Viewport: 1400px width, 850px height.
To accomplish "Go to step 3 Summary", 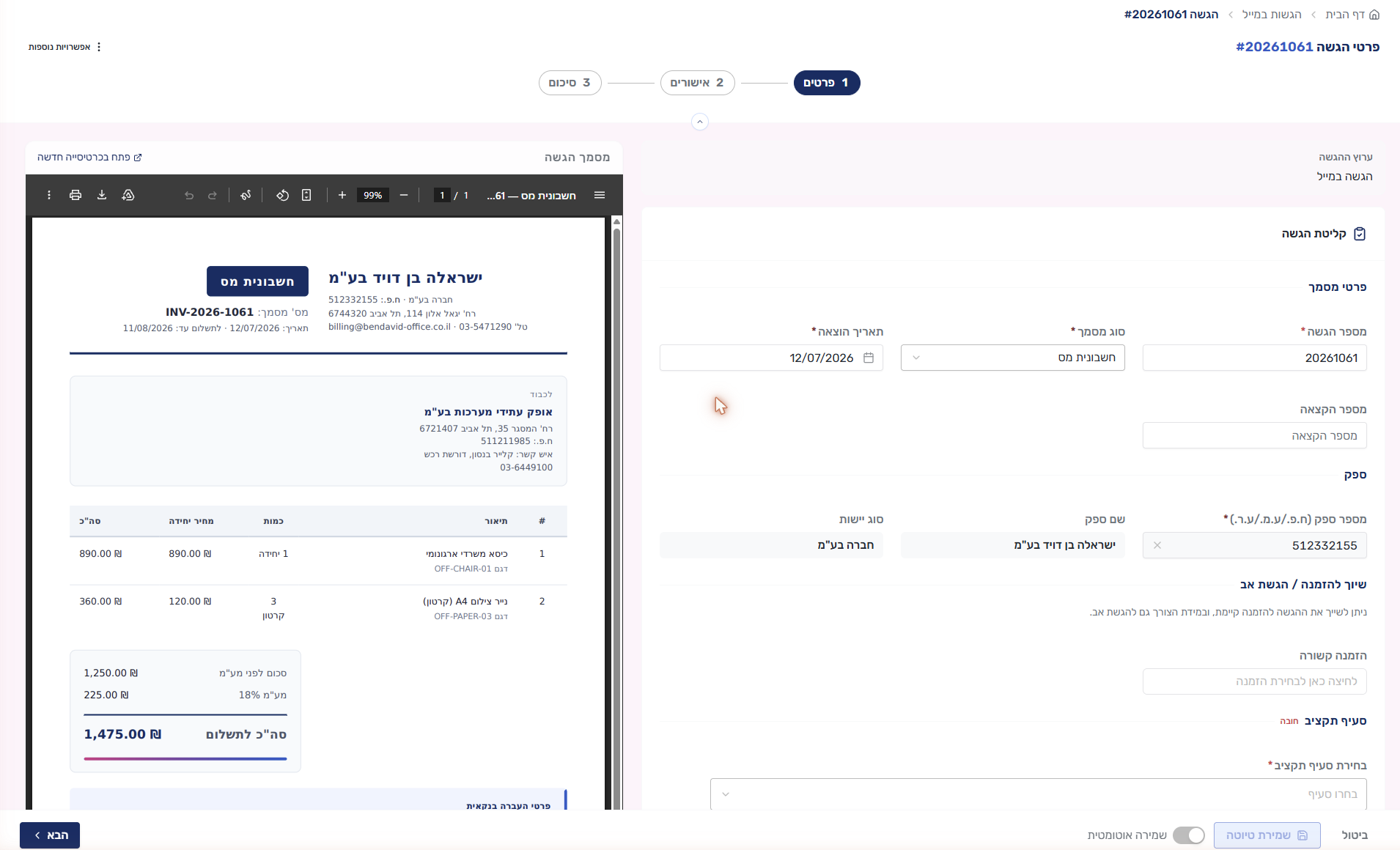I will pyautogui.click(x=570, y=83).
